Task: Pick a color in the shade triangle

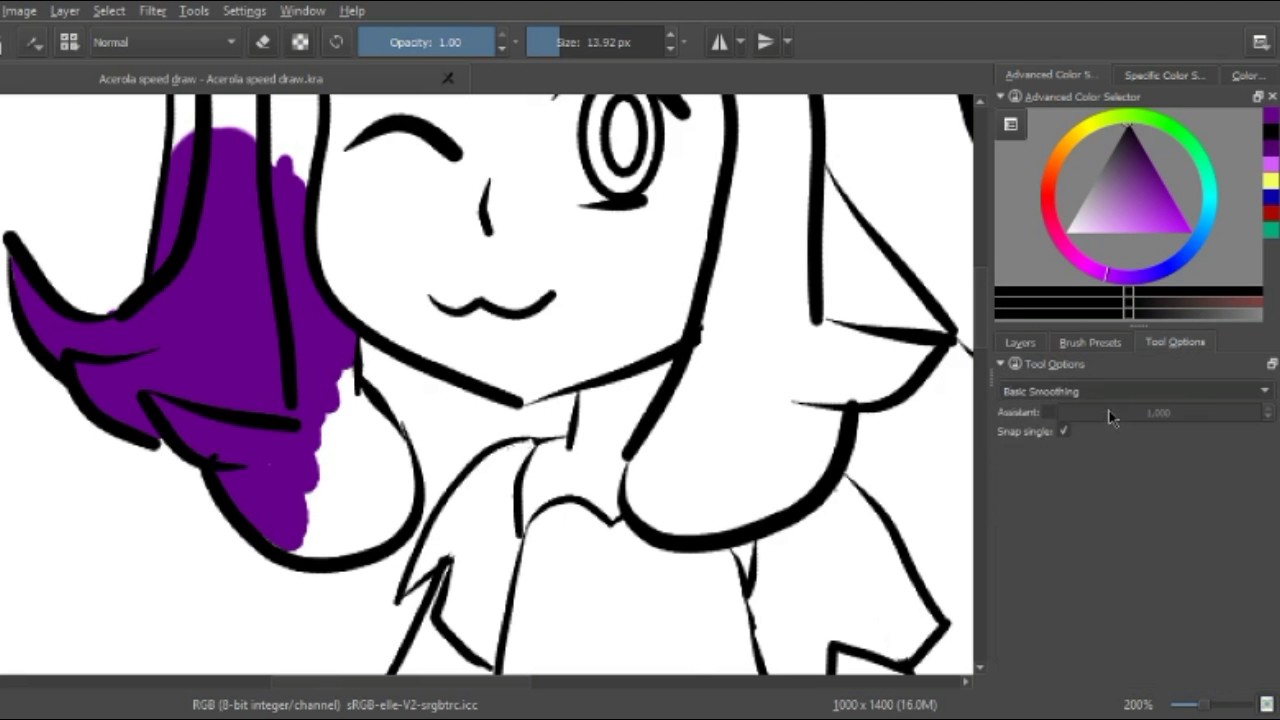Action: click(x=1128, y=190)
